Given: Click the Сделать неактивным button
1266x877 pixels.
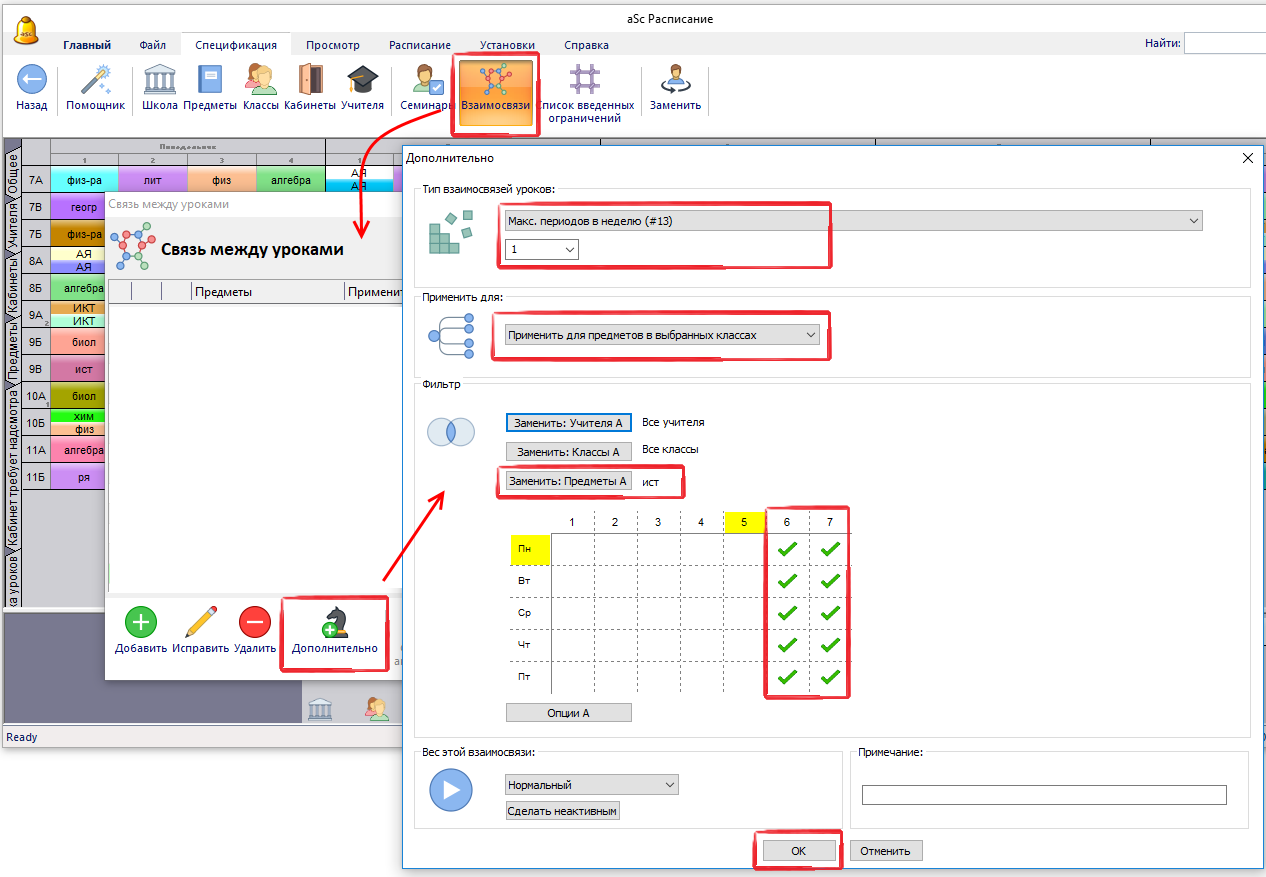Looking at the screenshot, I should point(563,811).
